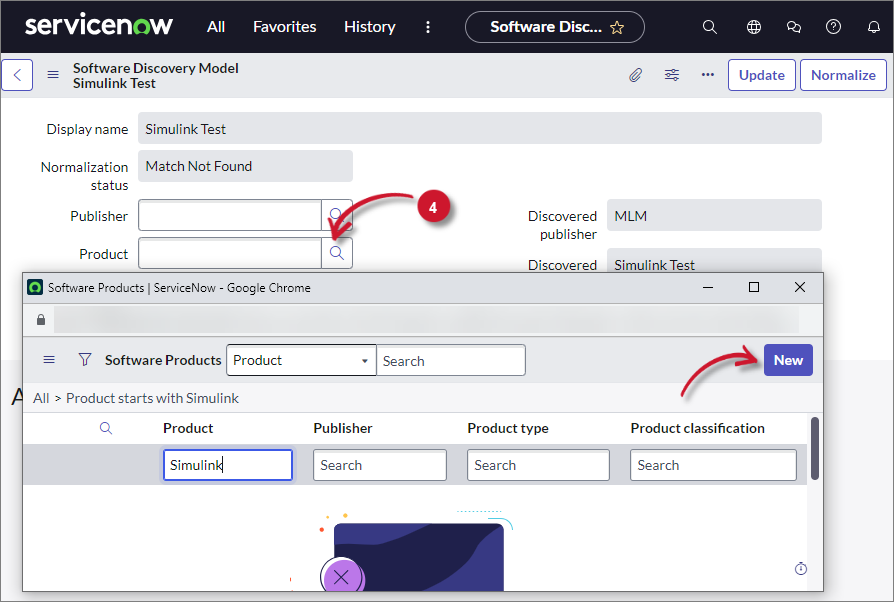Click the All navigation menu item
894x602 pixels.
pyautogui.click(x=215, y=27)
